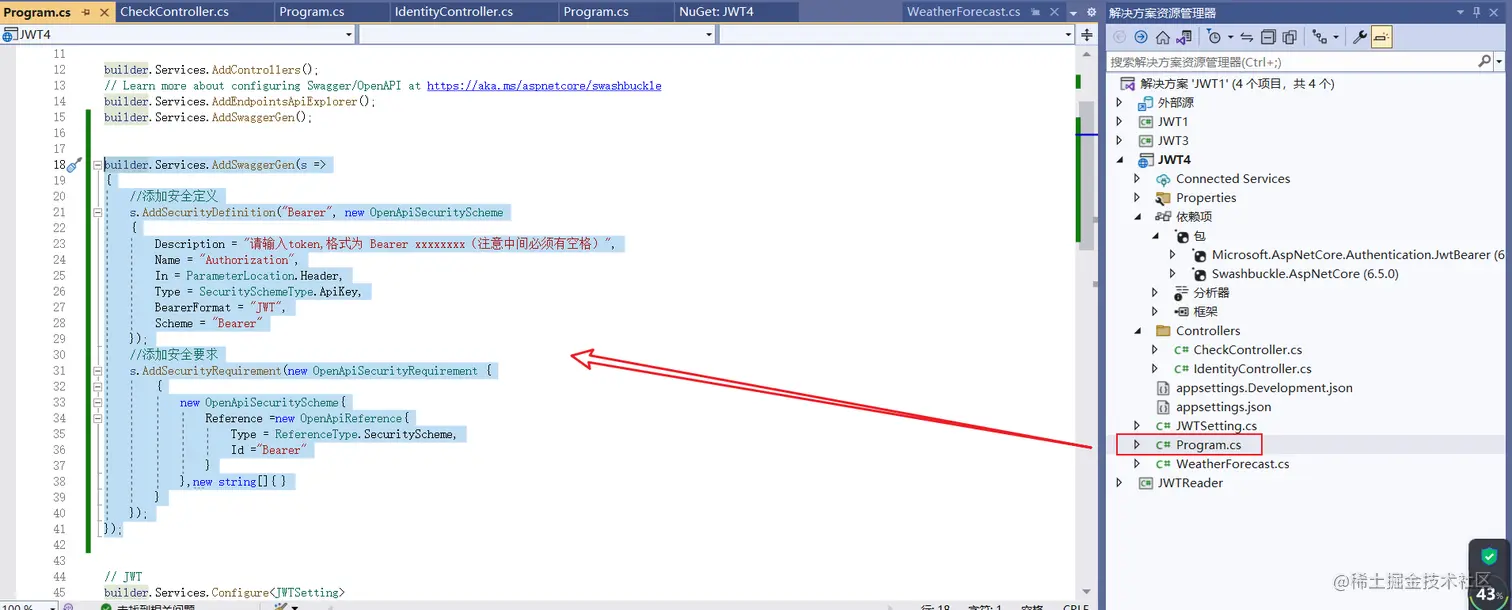The height and width of the screenshot is (610, 1512).
Task: Select Swashbuckle.AspNetCore (6.5.0) package
Action: (x=1304, y=274)
